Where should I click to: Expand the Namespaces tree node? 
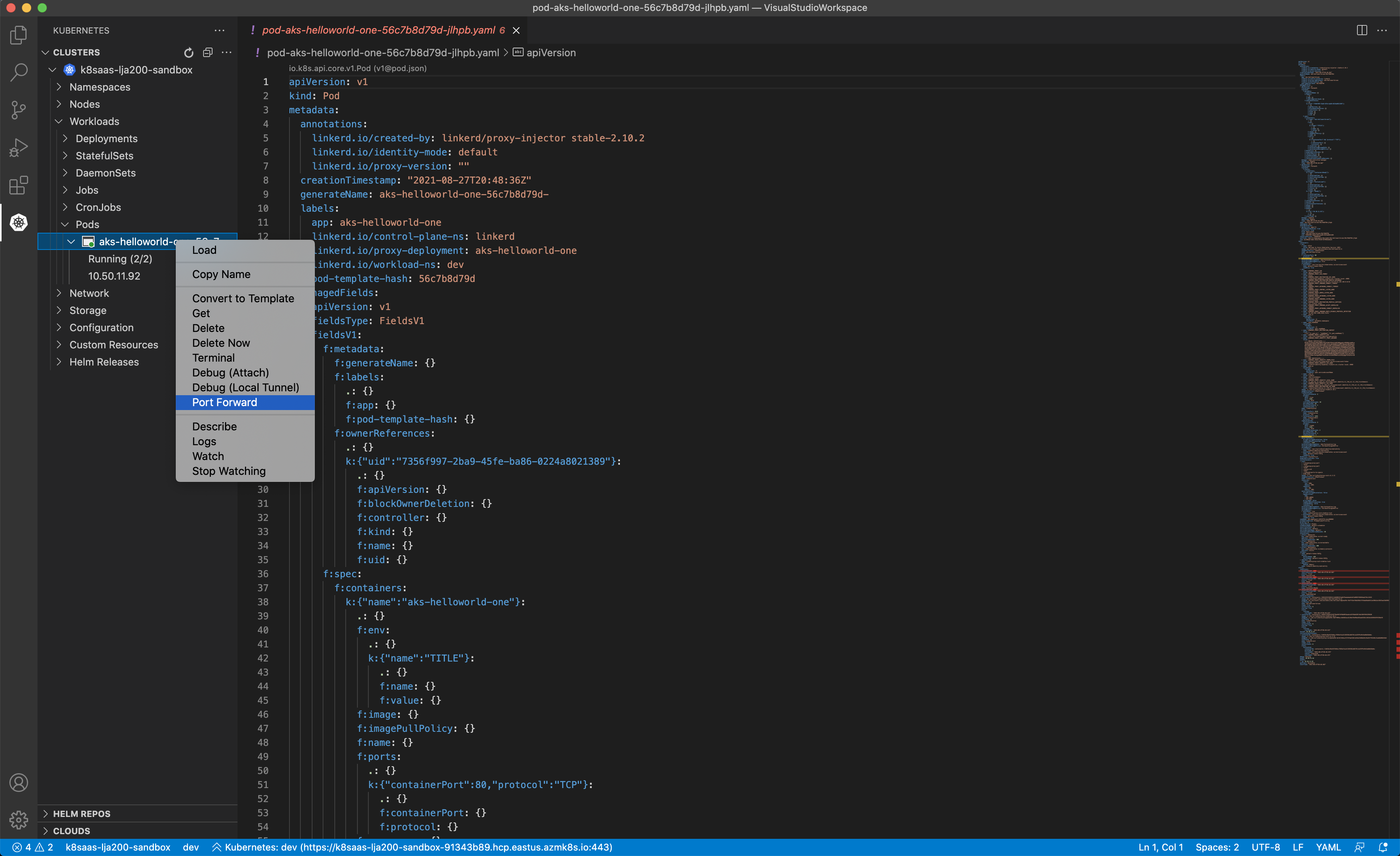[59, 87]
